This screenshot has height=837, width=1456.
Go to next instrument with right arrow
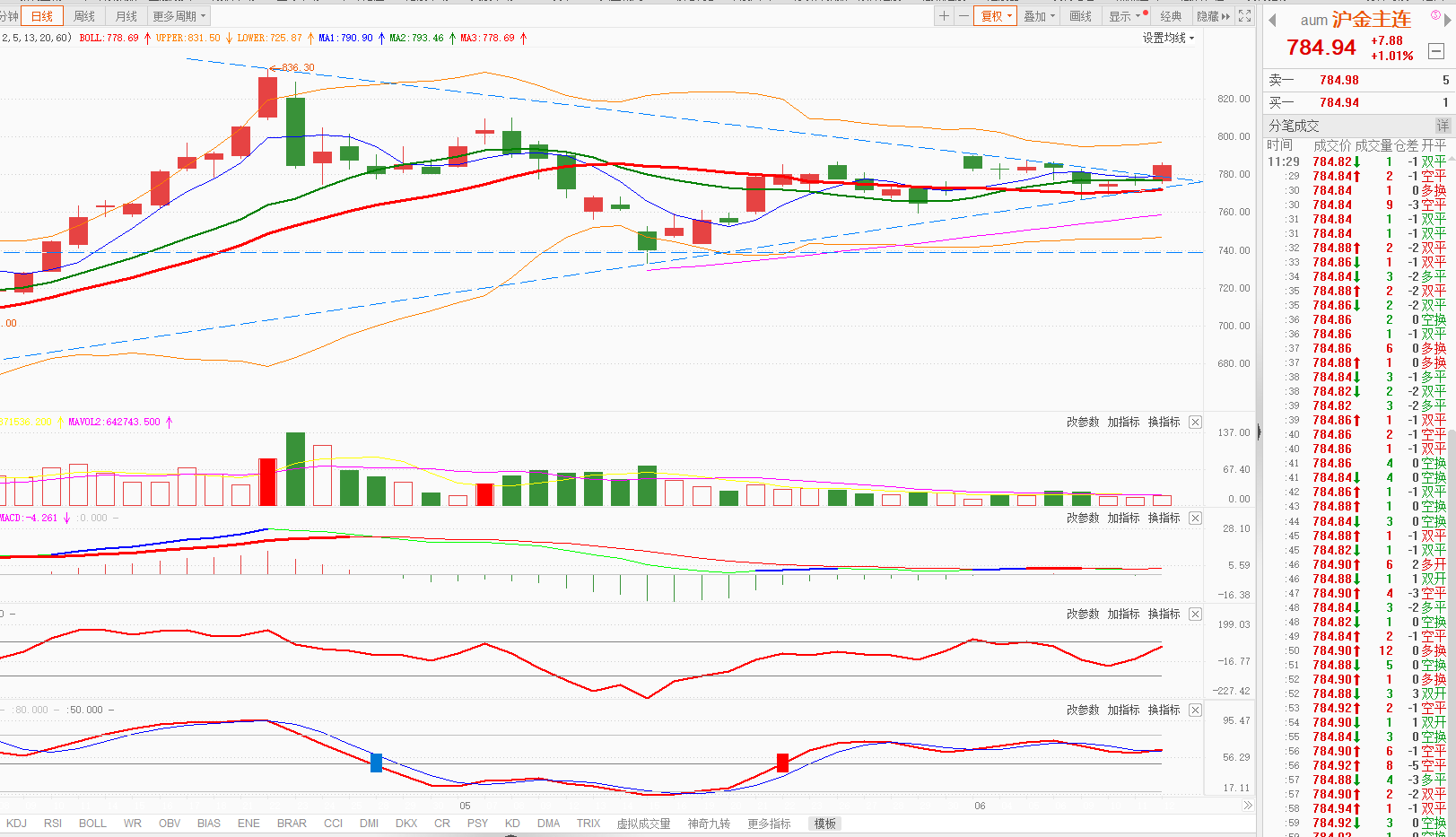pyautogui.click(x=1447, y=20)
